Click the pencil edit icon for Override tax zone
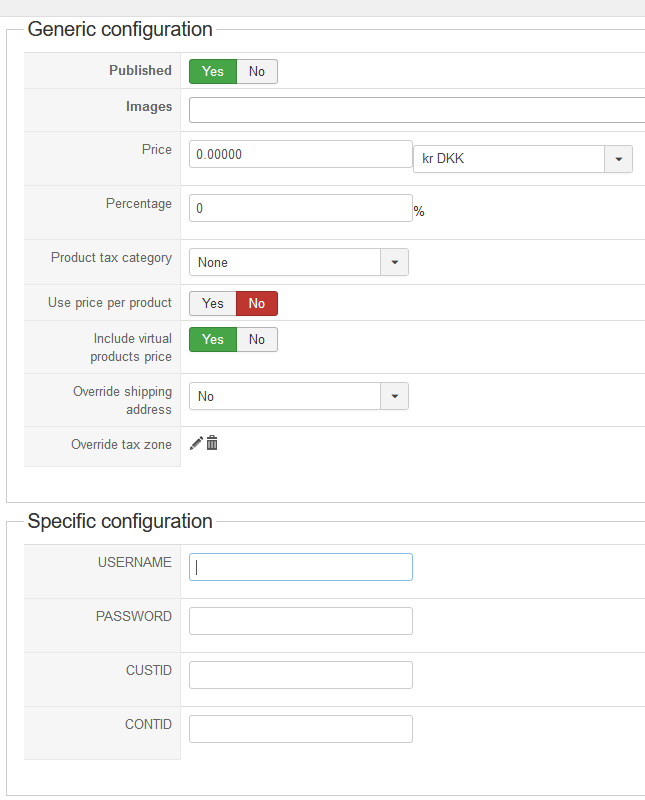This screenshot has height=800, width=645. coord(196,443)
